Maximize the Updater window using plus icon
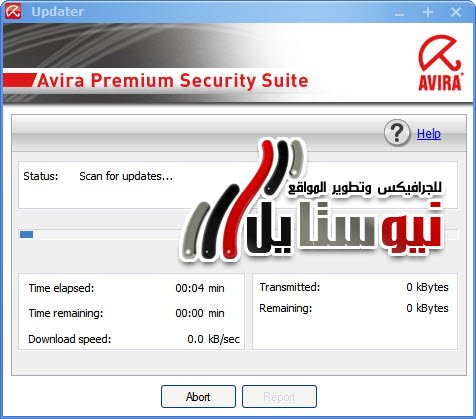This screenshot has height=419, width=476. tap(428, 12)
